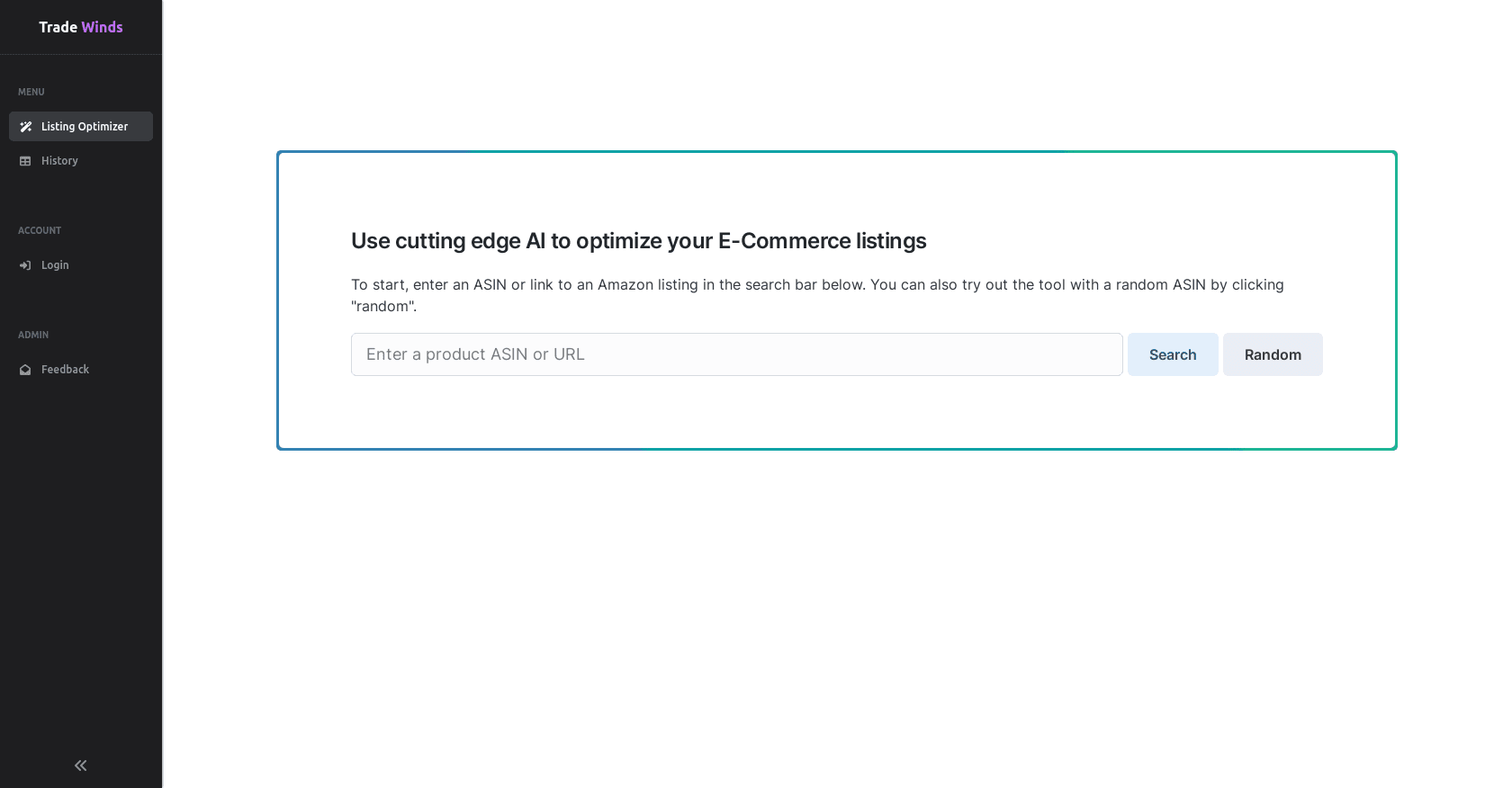Collapse the sidebar with double-chevron icon
The height and width of the screenshot is (788, 1512).
[x=81, y=766]
